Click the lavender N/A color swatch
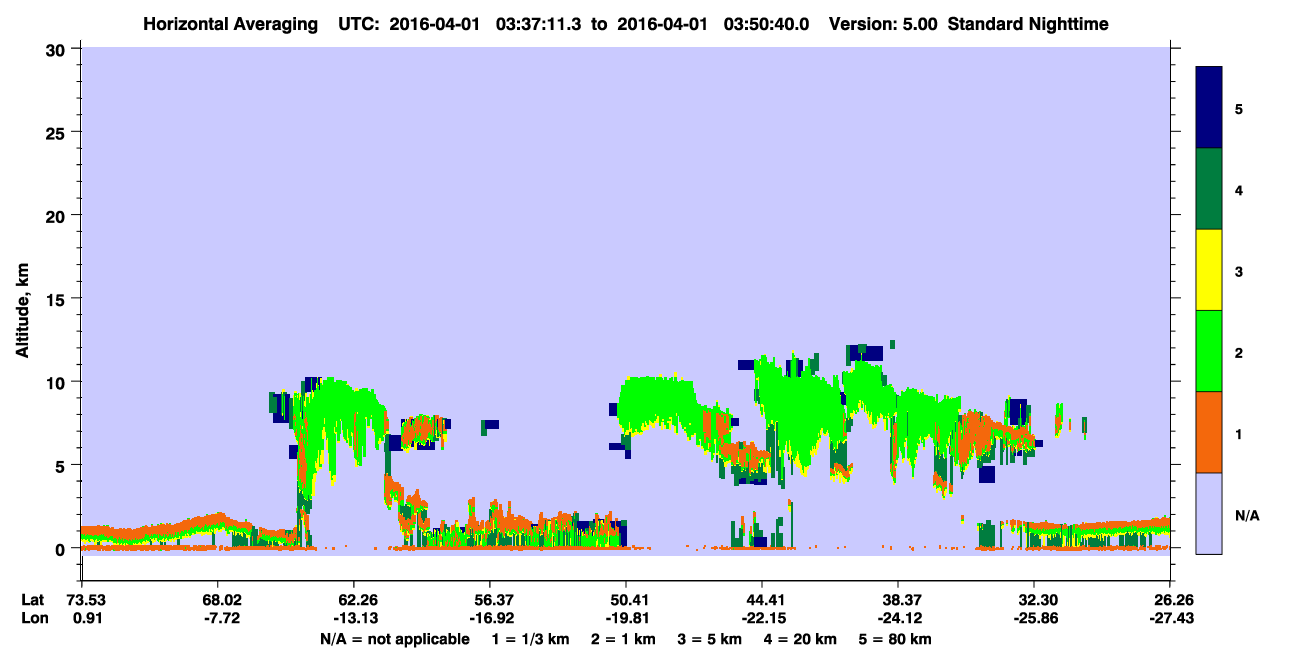 (x=1209, y=513)
